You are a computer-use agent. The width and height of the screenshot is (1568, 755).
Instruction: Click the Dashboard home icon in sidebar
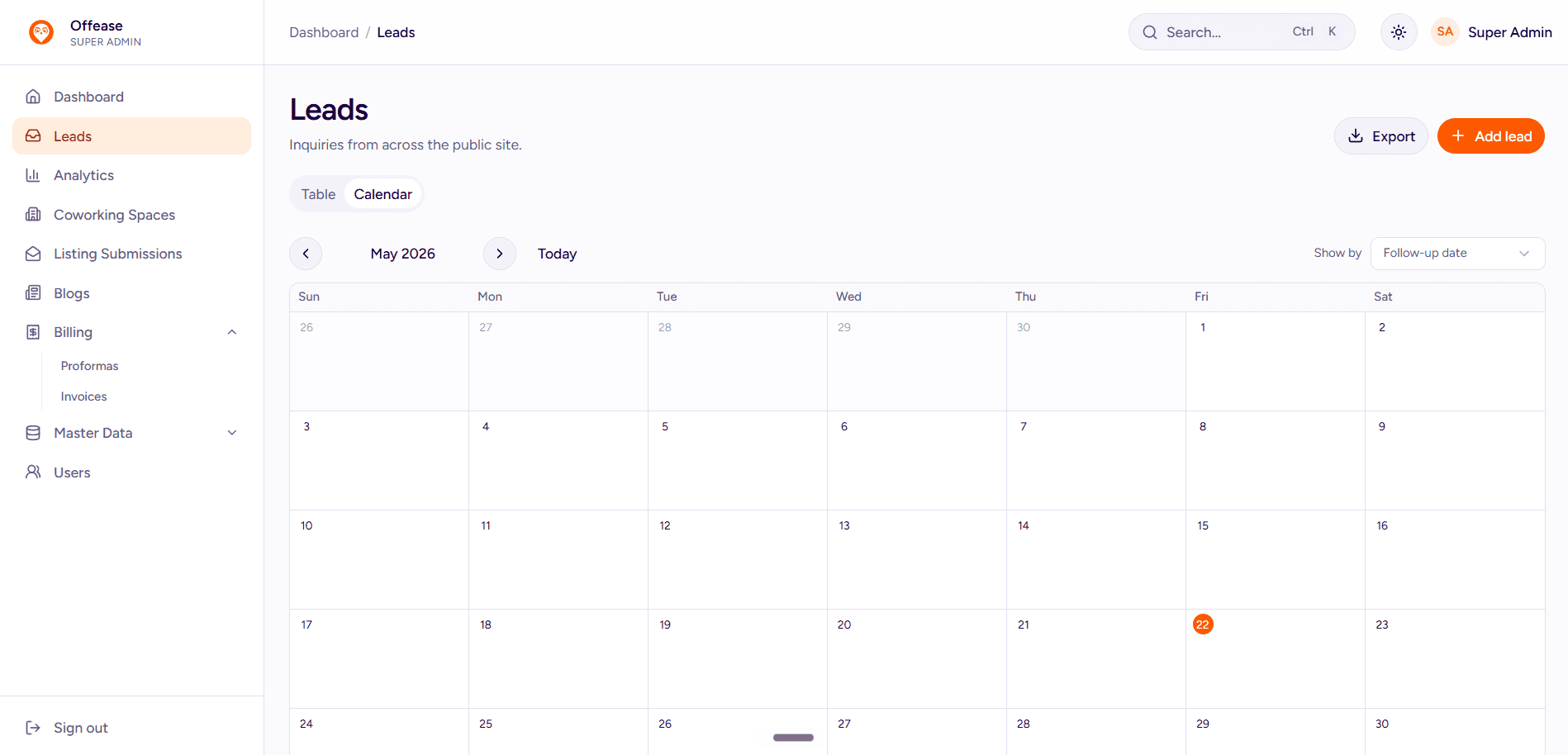[x=33, y=97]
